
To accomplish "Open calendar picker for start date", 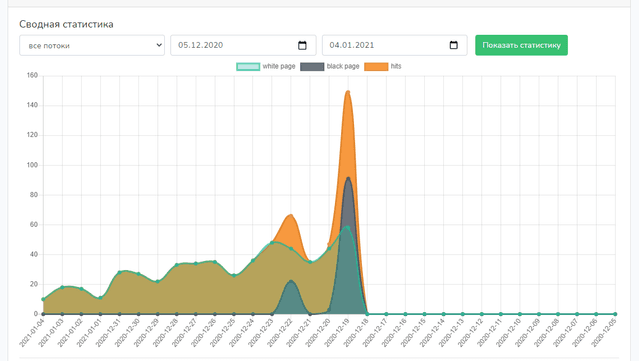I will [x=302, y=45].
